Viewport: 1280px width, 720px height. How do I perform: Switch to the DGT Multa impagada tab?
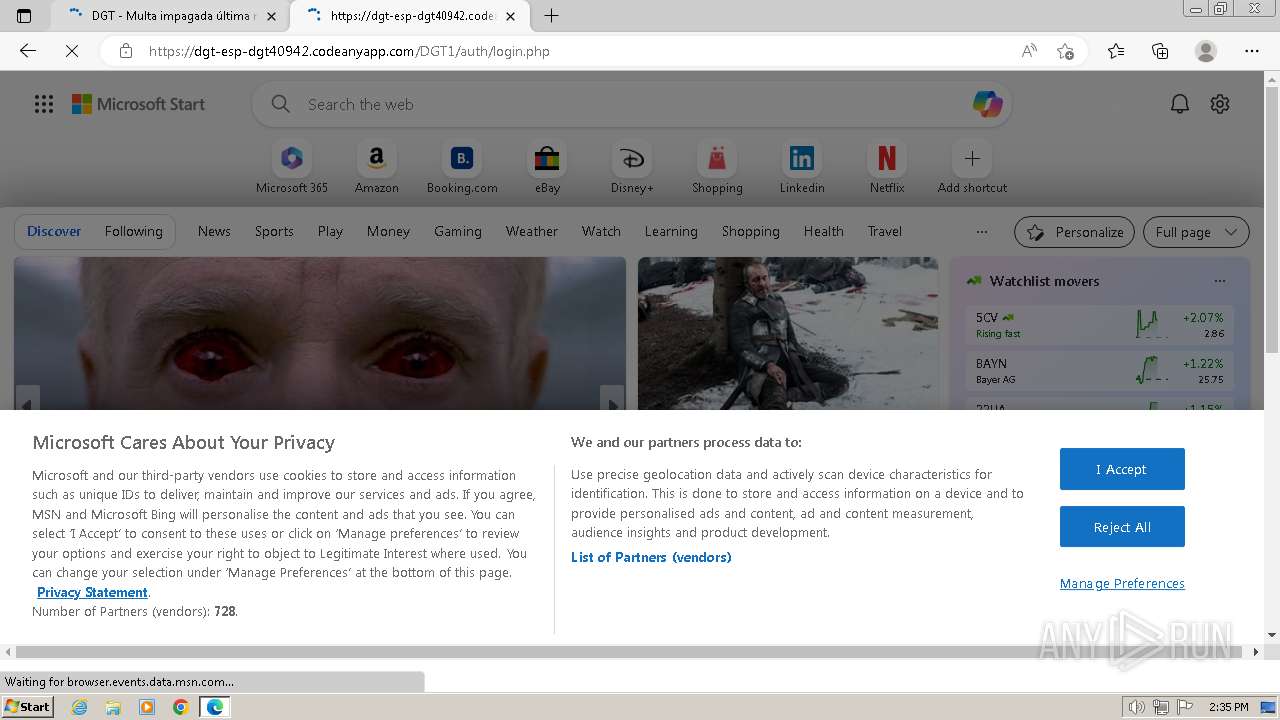pos(170,16)
